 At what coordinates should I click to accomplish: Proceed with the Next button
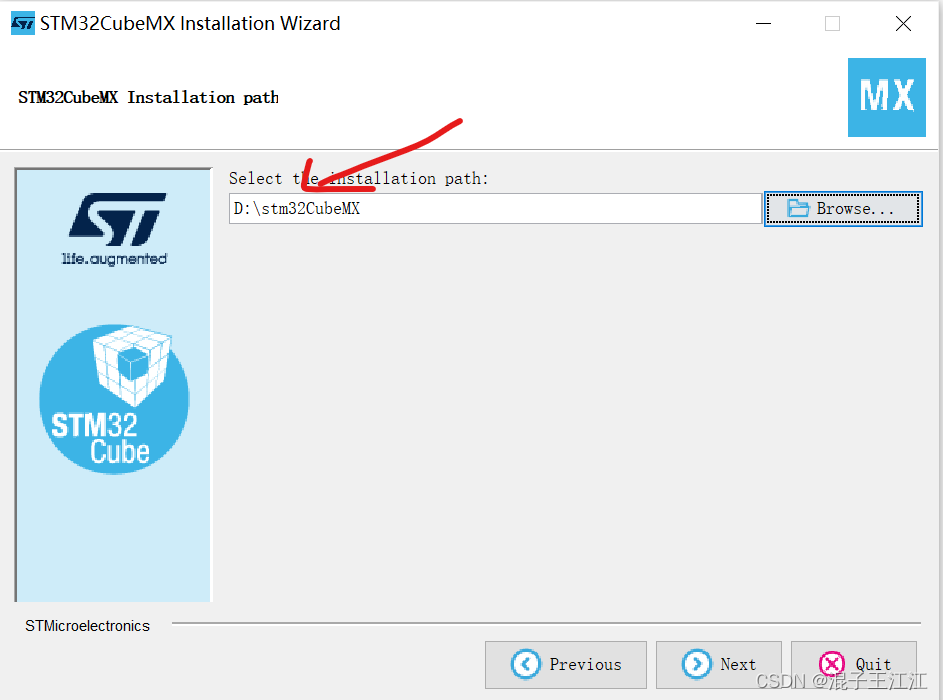coord(719,665)
